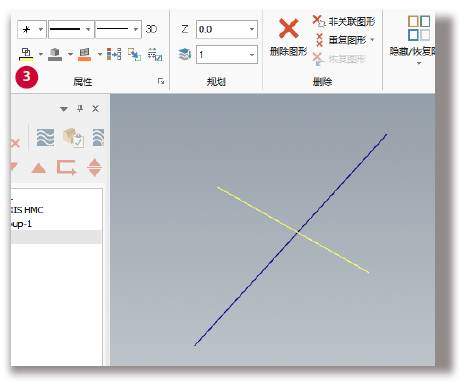Click the orange up triangle arrow
The image size is (471, 384).
[x=39, y=168]
